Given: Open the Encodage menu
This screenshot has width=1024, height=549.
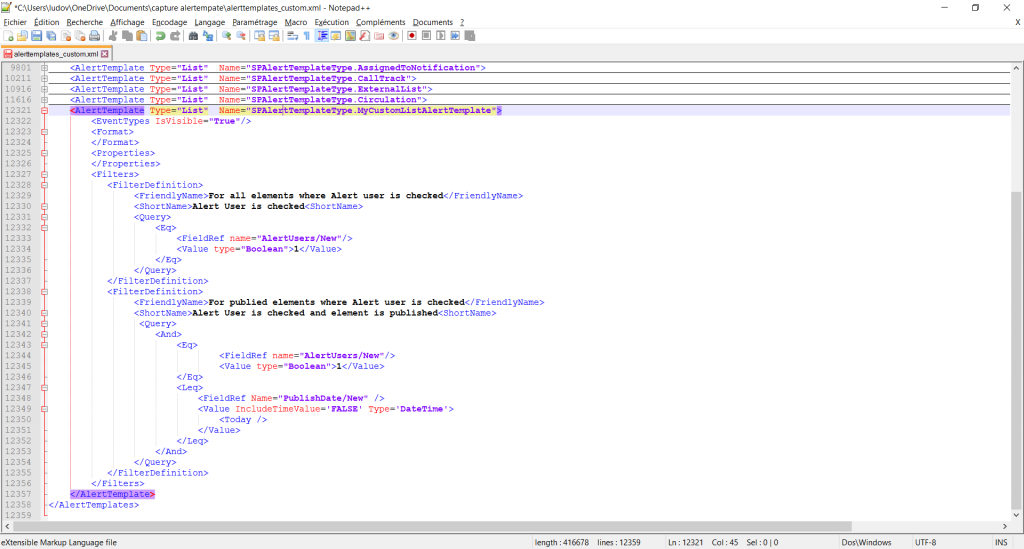Looking at the screenshot, I should pyautogui.click(x=170, y=22).
